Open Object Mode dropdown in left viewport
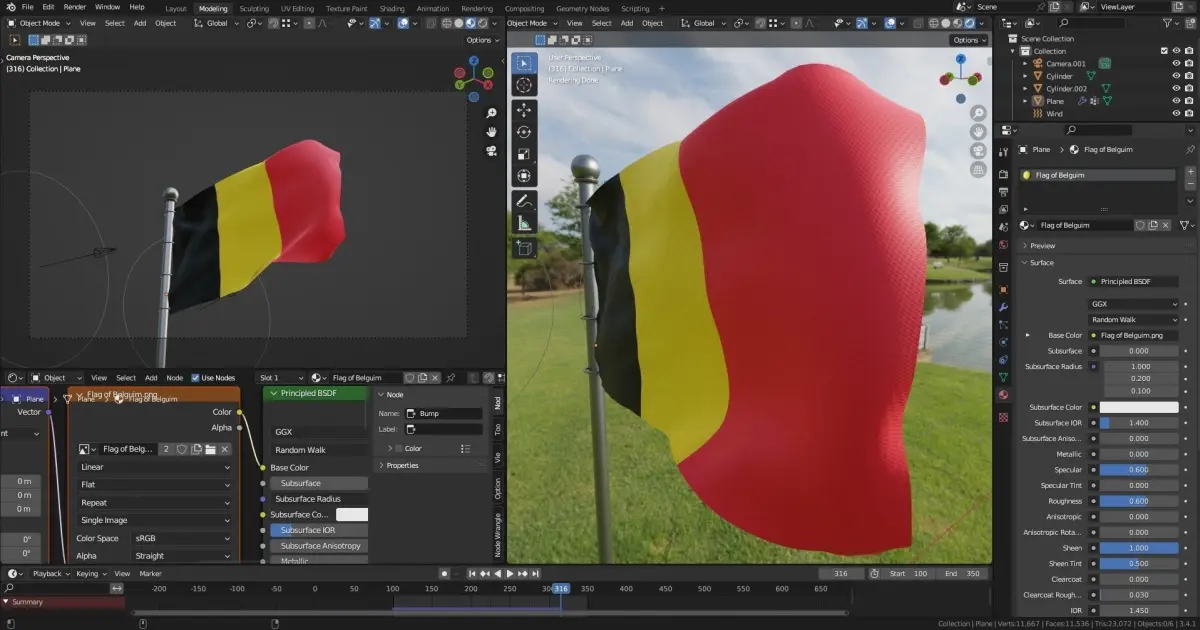Image resolution: width=1200 pixels, height=630 pixels. point(38,23)
